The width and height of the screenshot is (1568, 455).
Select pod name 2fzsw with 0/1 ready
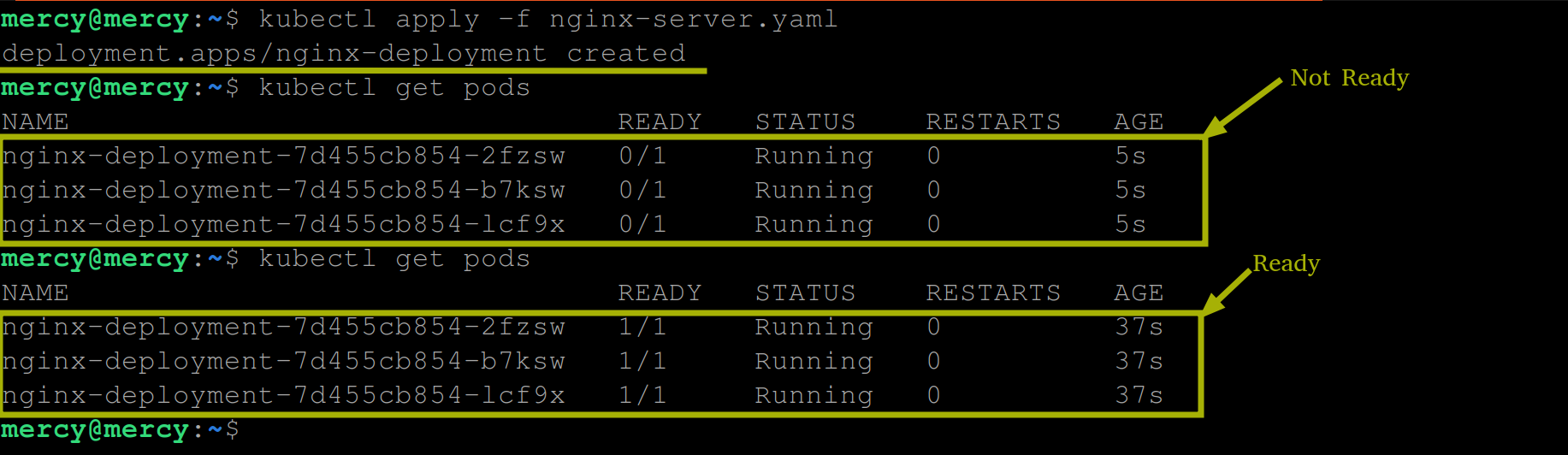coord(283,156)
